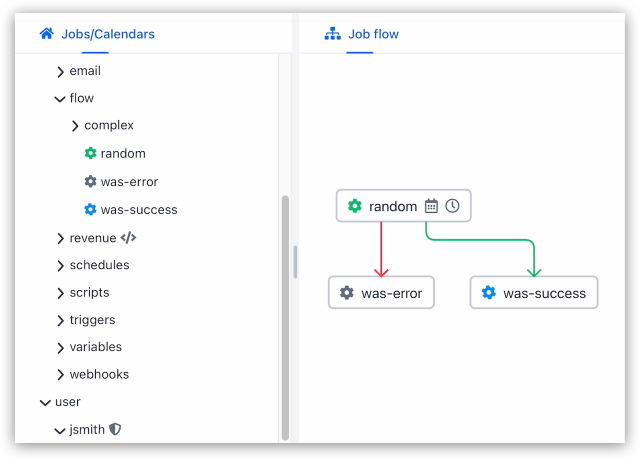Select the was-error node in the flow diagram
The image size is (640, 460).
point(381,293)
